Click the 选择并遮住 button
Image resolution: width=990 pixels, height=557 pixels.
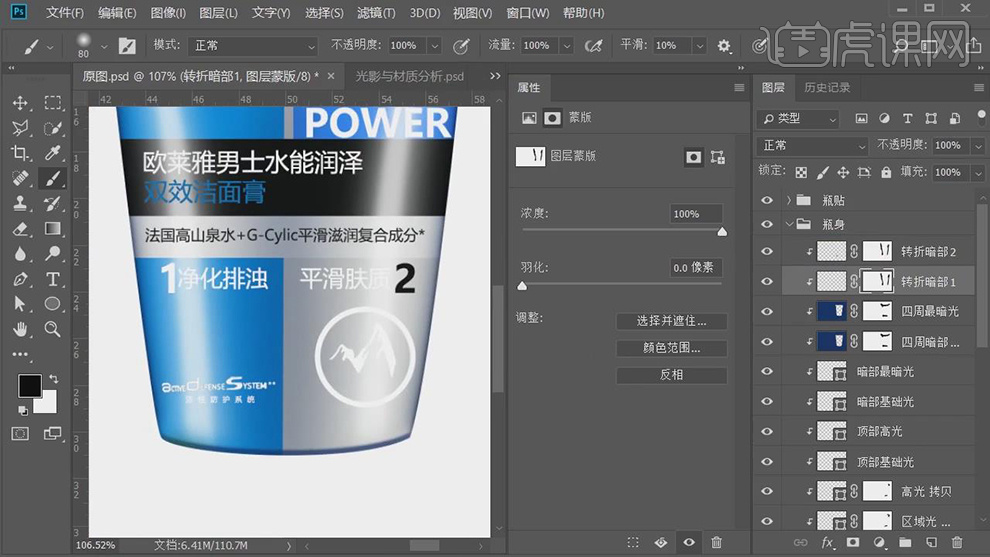pyautogui.click(x=671, y=321)
